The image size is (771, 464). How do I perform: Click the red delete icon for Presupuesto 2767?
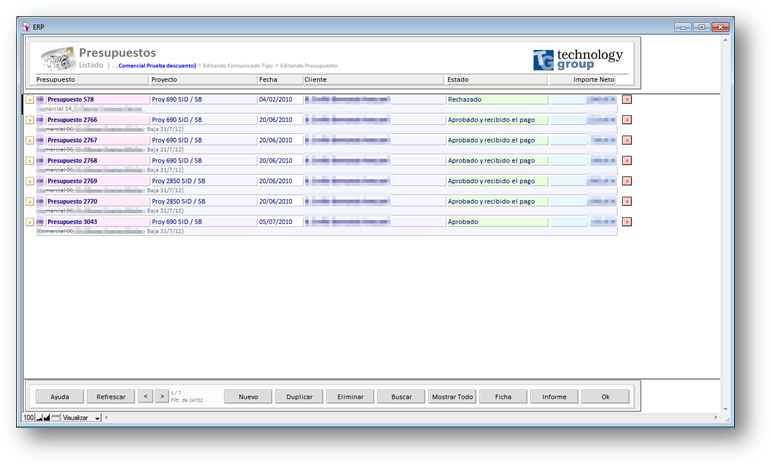627,140
